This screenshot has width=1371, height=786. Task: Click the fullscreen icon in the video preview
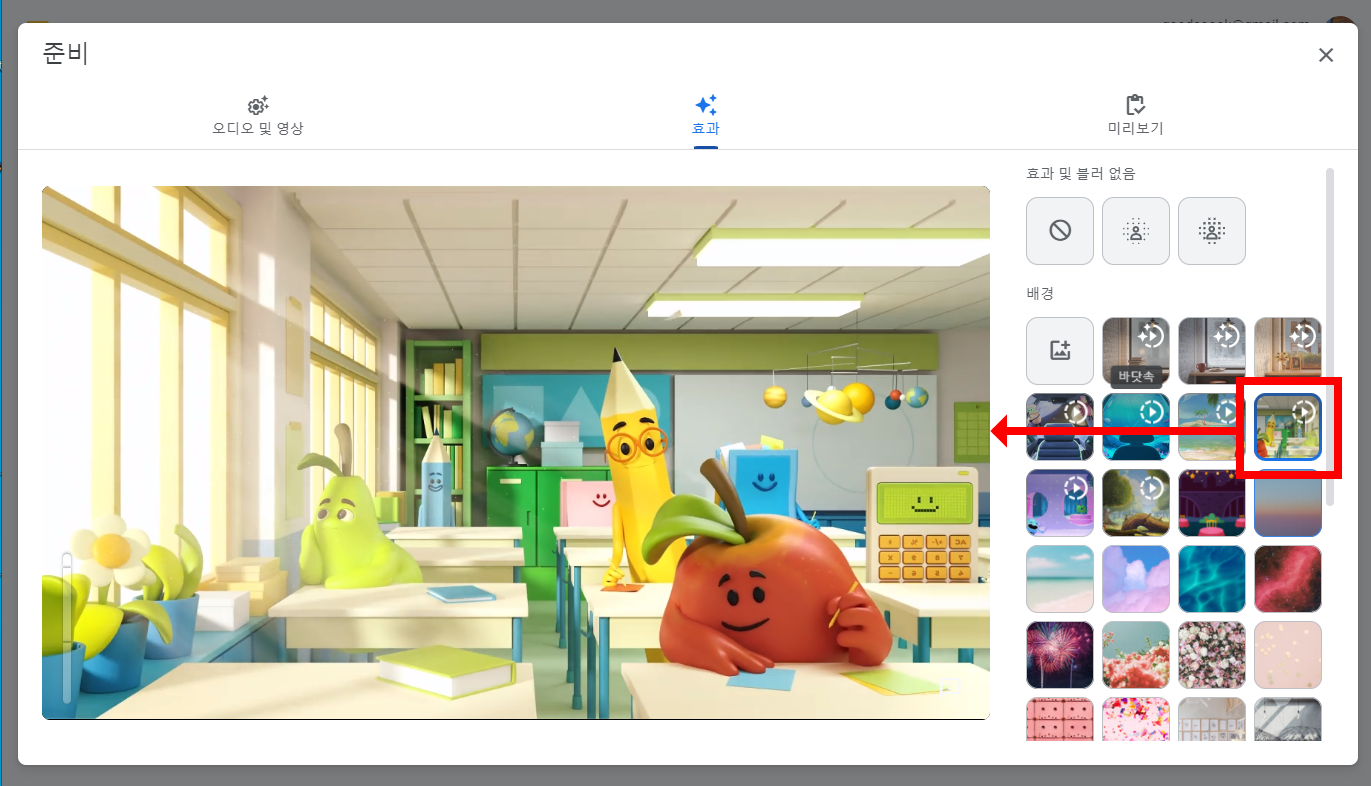[x=951, y=688]
